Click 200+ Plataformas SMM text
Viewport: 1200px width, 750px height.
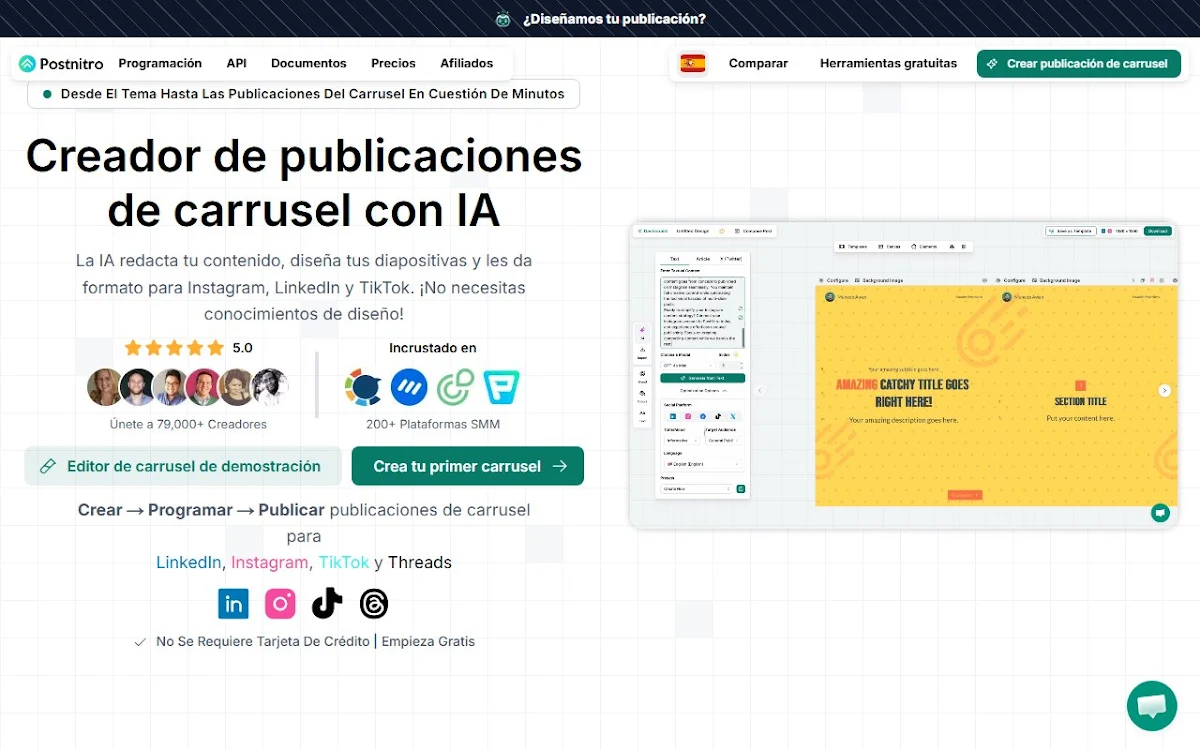[x=433, y=424]
